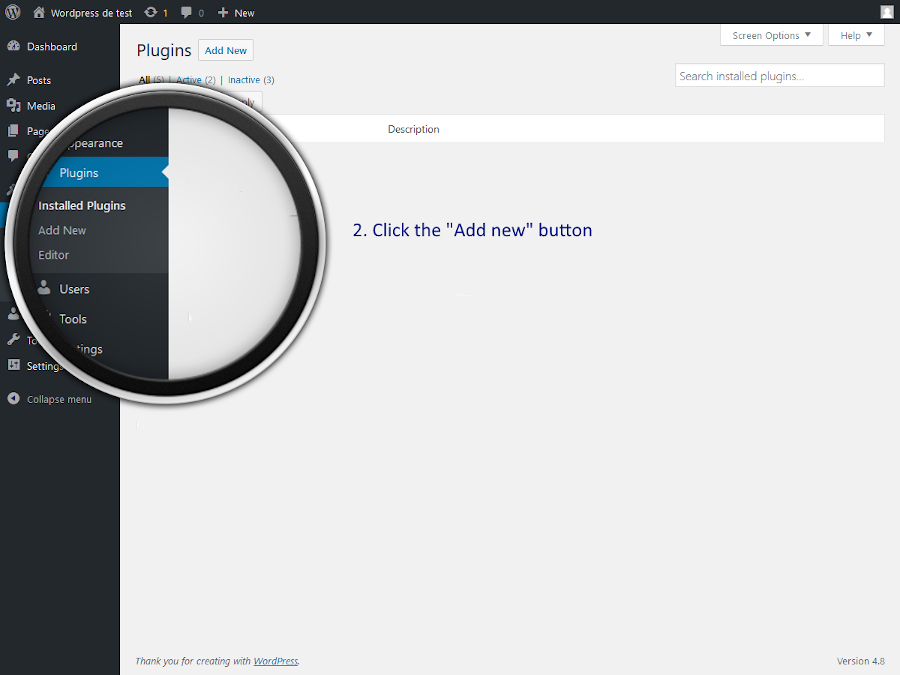Click the WordPress logo in admin bar
The image size is (900, 675).
tap(13, 13)
